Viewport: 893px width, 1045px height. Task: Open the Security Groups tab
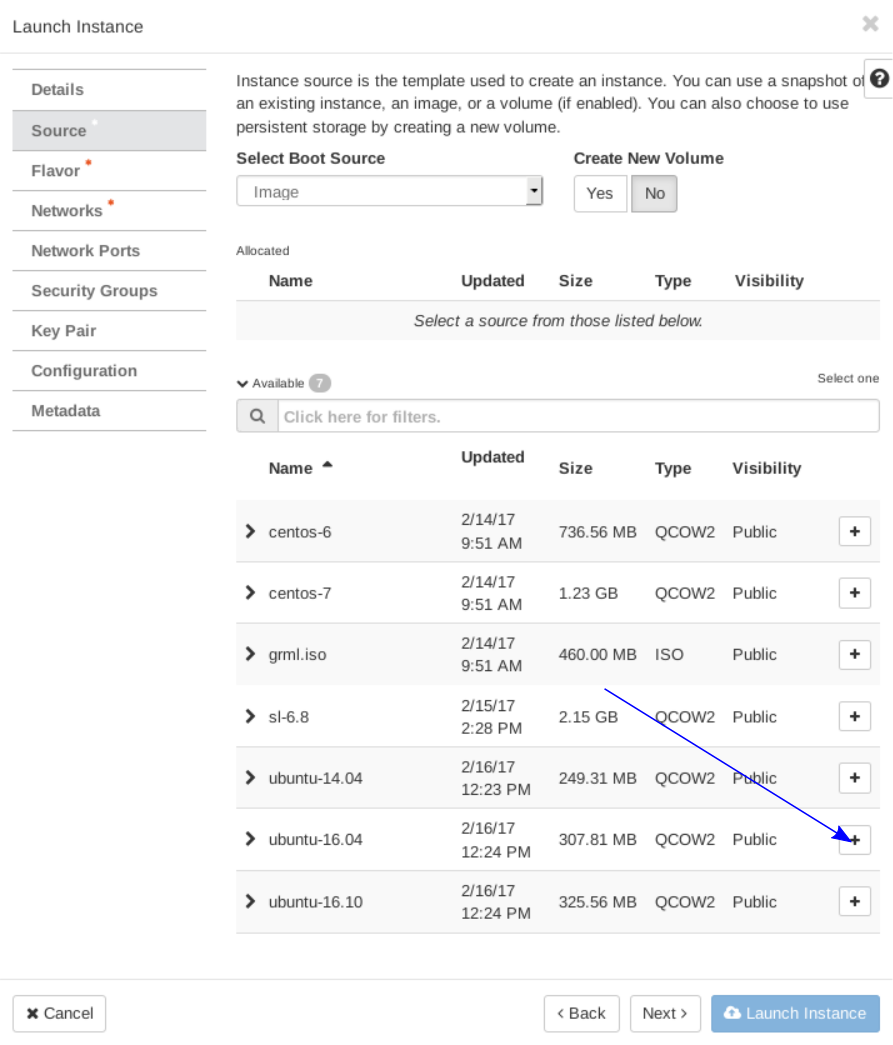click(x=94, y=291)
